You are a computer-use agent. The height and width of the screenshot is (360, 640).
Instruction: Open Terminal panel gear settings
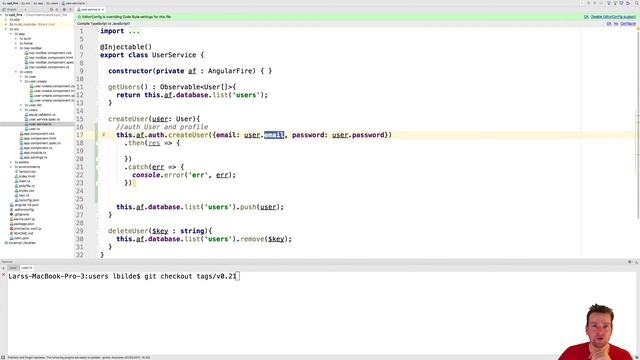click(630, 262)
